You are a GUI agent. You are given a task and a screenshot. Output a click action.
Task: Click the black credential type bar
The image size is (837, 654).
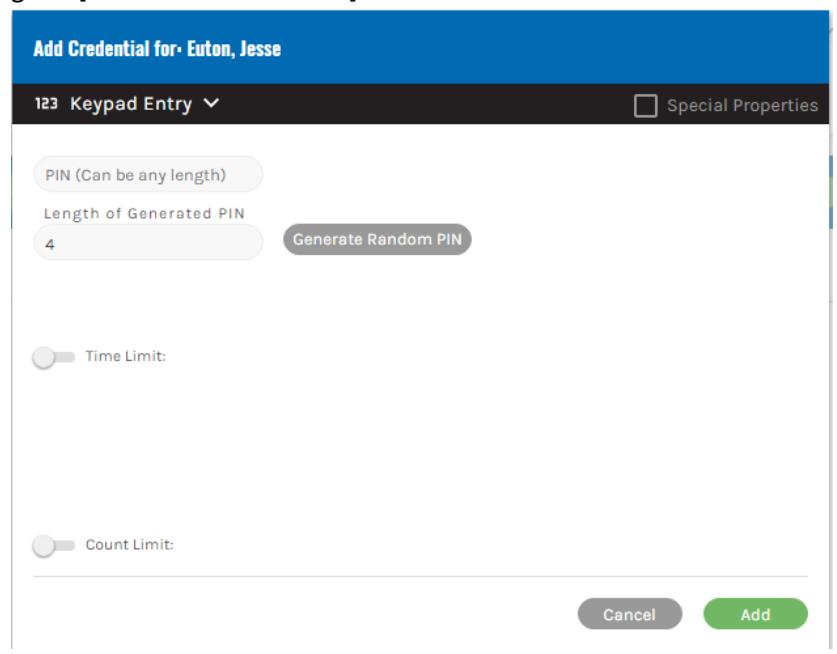[420, 104]
